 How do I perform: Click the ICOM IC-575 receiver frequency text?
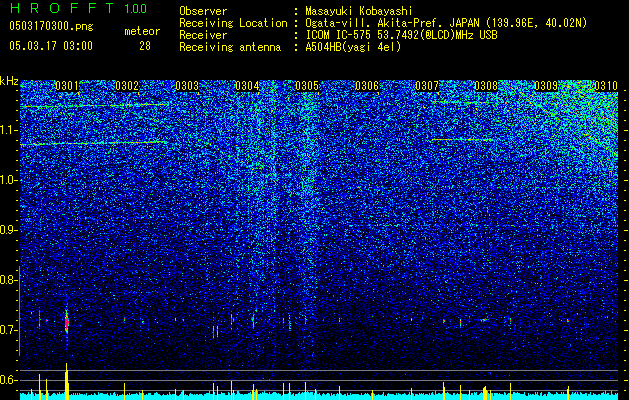401,35
